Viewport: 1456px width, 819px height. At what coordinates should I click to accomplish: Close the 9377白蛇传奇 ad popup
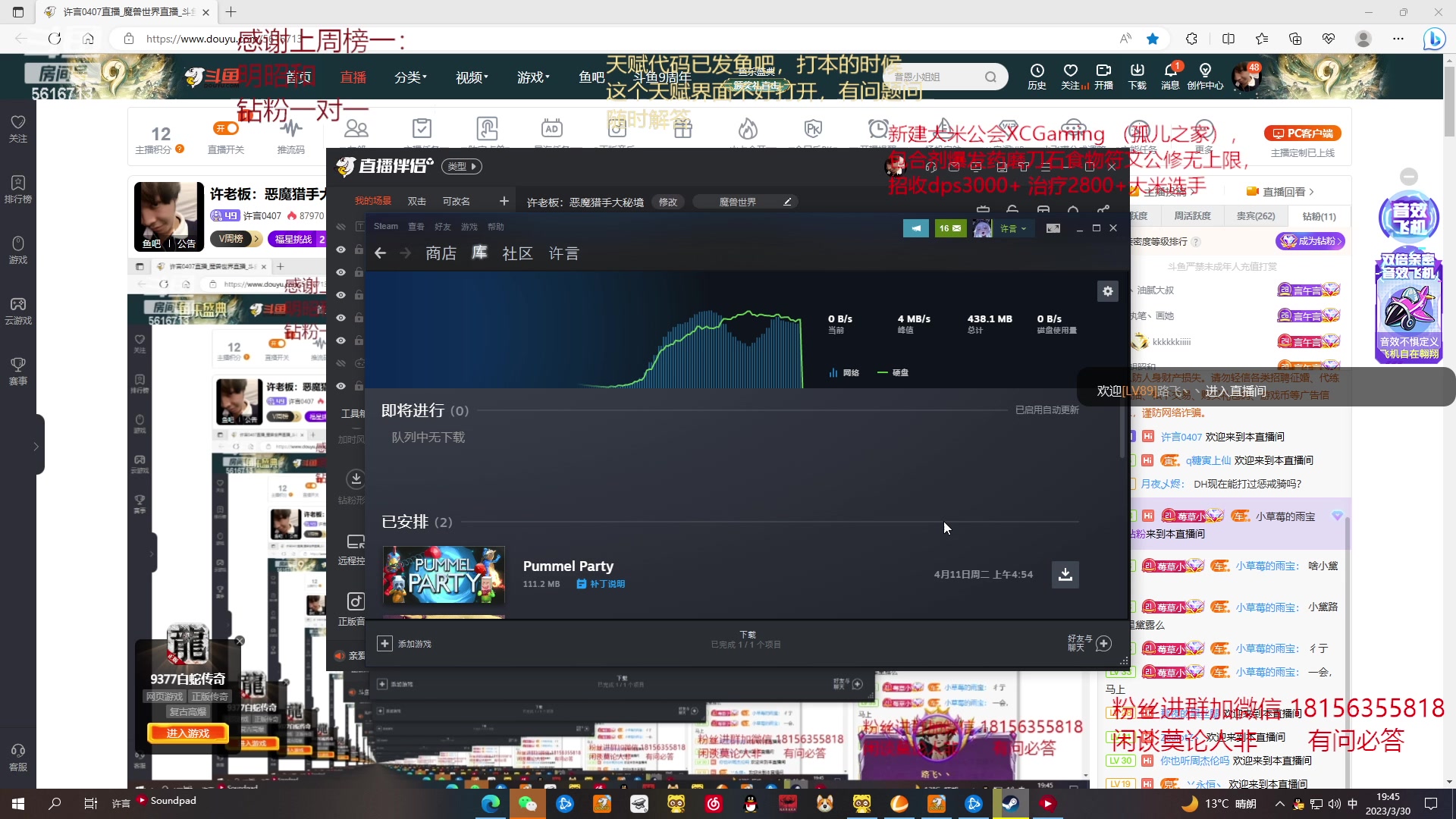pos(240,641)
